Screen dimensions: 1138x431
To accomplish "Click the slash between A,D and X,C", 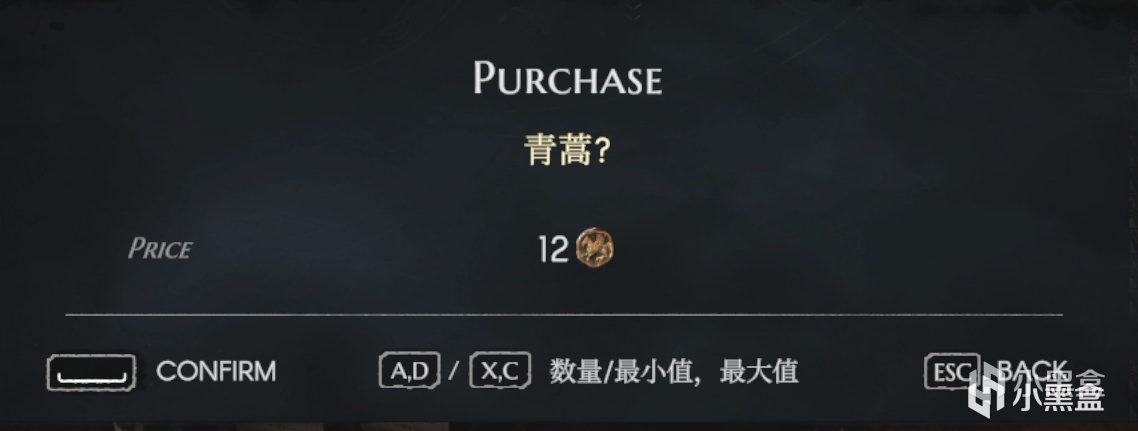I will click(454, 372).
